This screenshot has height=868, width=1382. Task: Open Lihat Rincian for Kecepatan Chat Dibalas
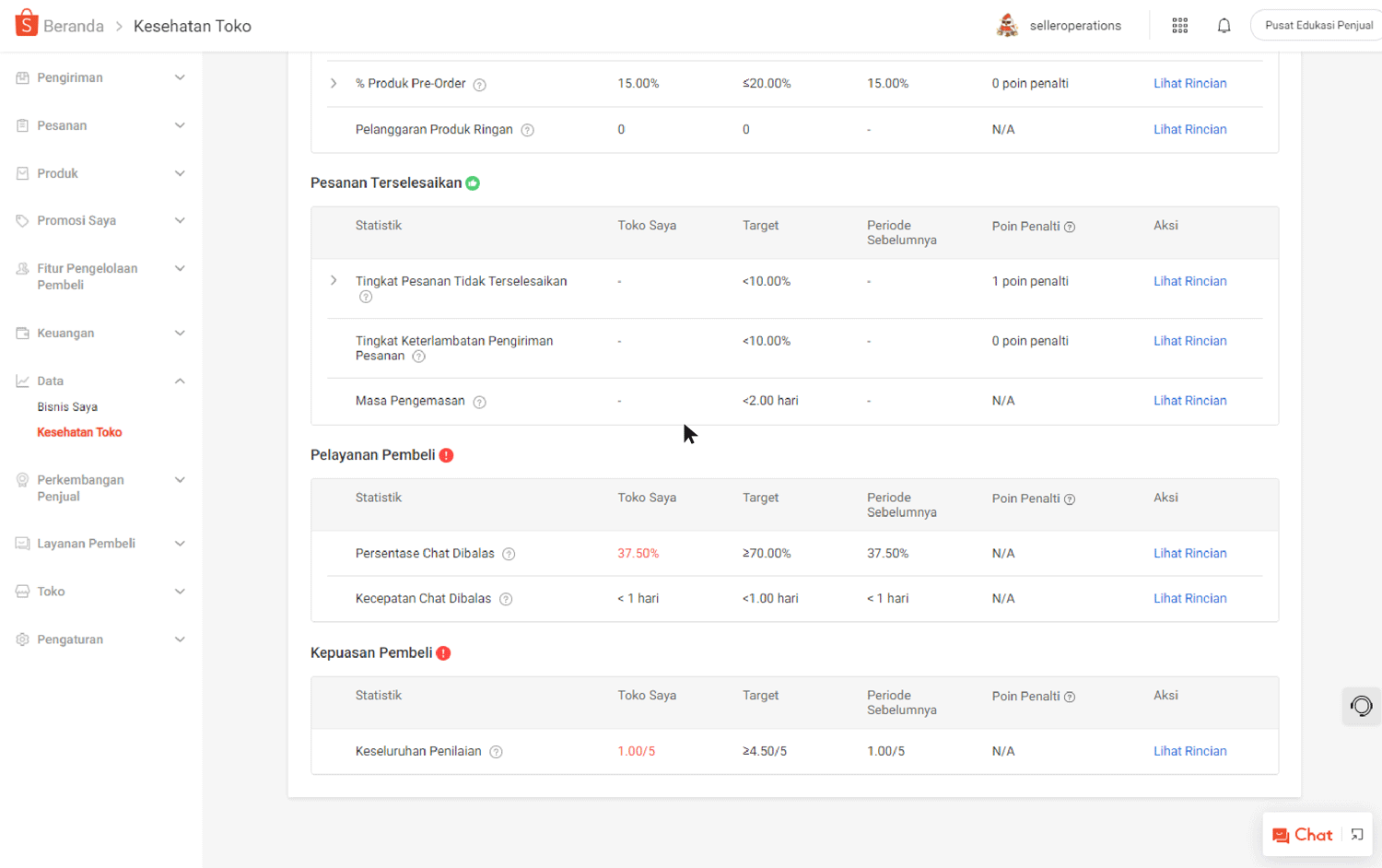pos(1189,599)
